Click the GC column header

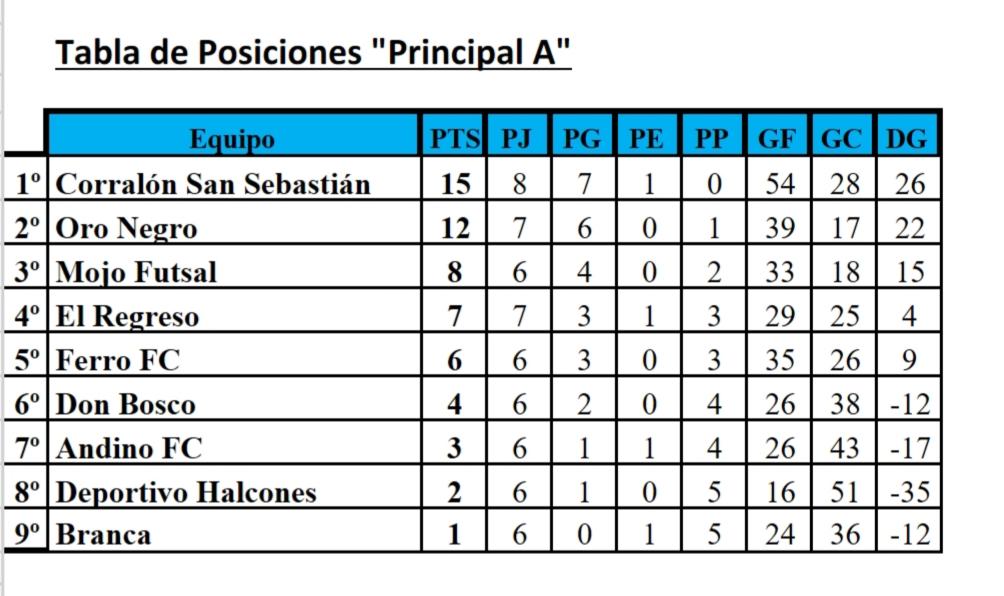point(841,138)
